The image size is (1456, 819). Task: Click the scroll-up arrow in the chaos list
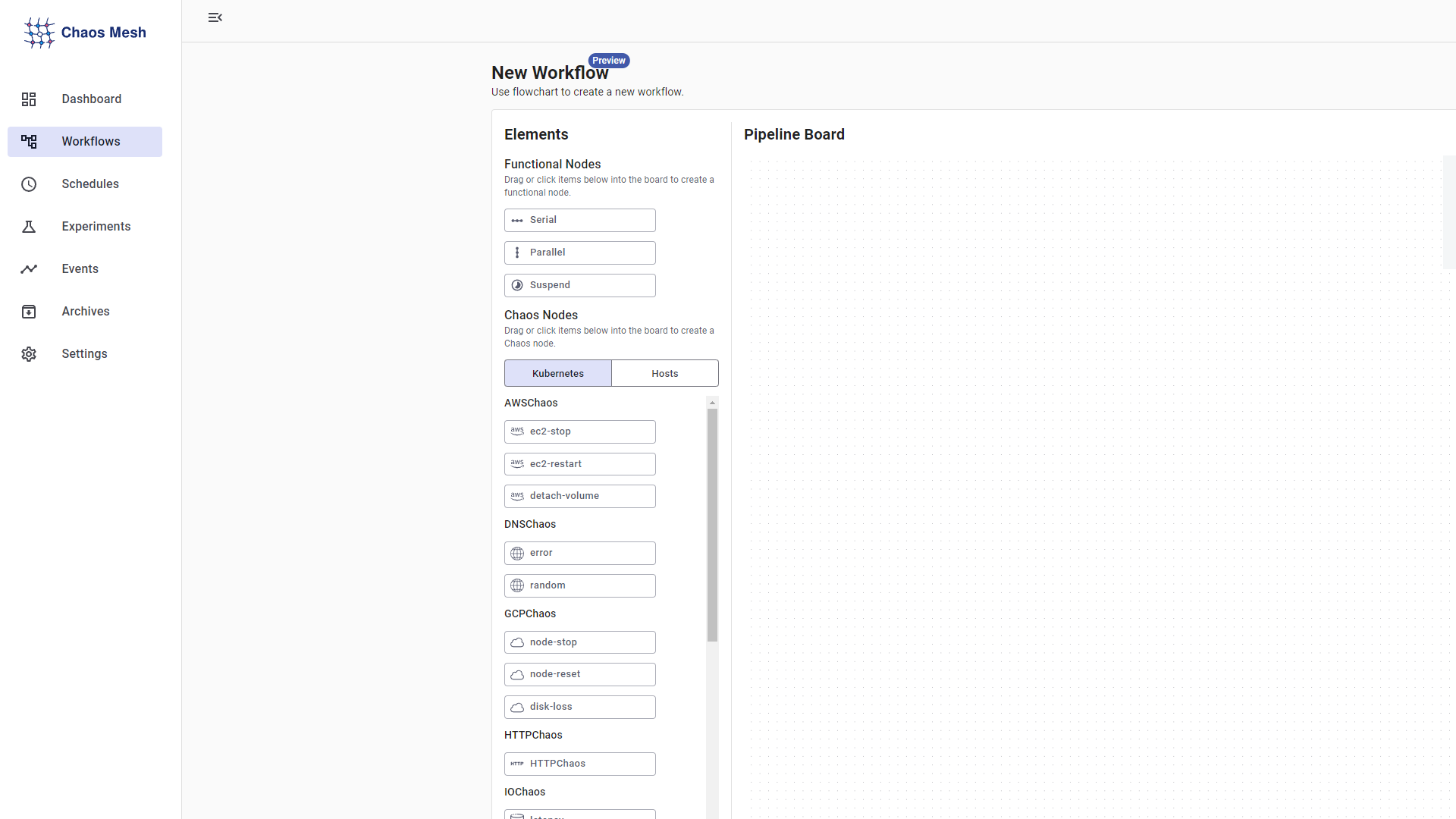point(712,403)
